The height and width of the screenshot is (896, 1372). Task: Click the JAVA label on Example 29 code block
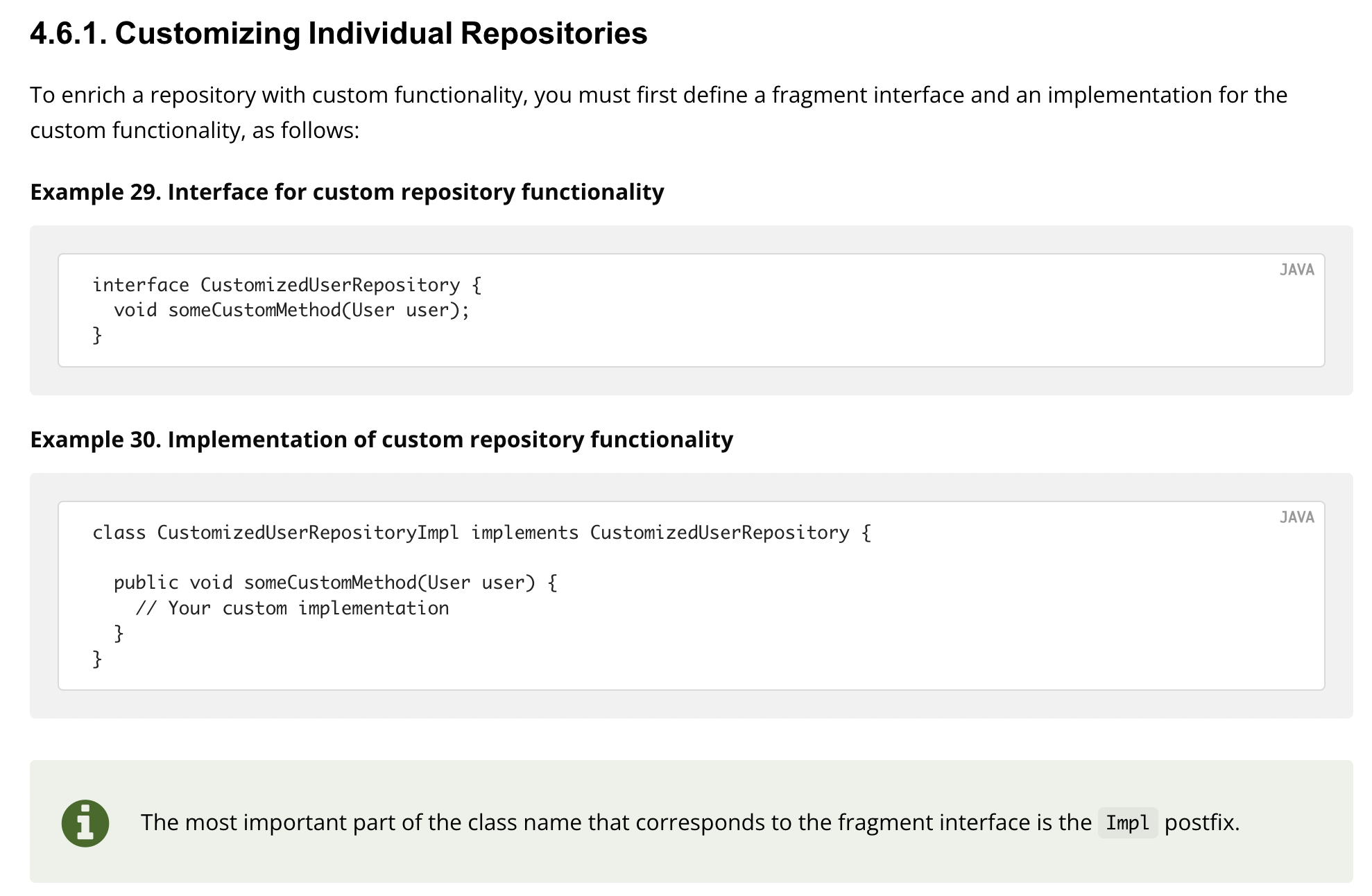point(1296,270)
